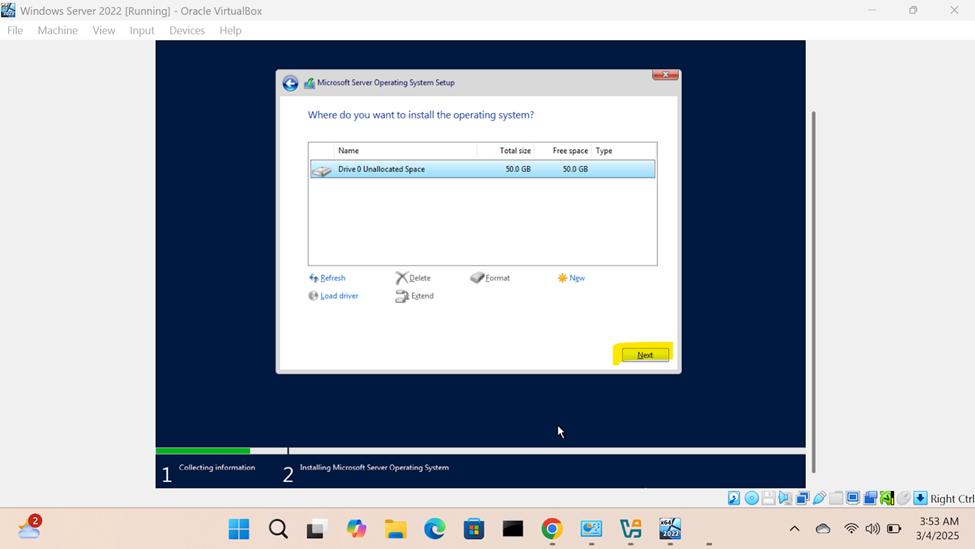This screenshot has height=549, width=975.
Task: Click the Delete partition option
Action: [413, 278]
